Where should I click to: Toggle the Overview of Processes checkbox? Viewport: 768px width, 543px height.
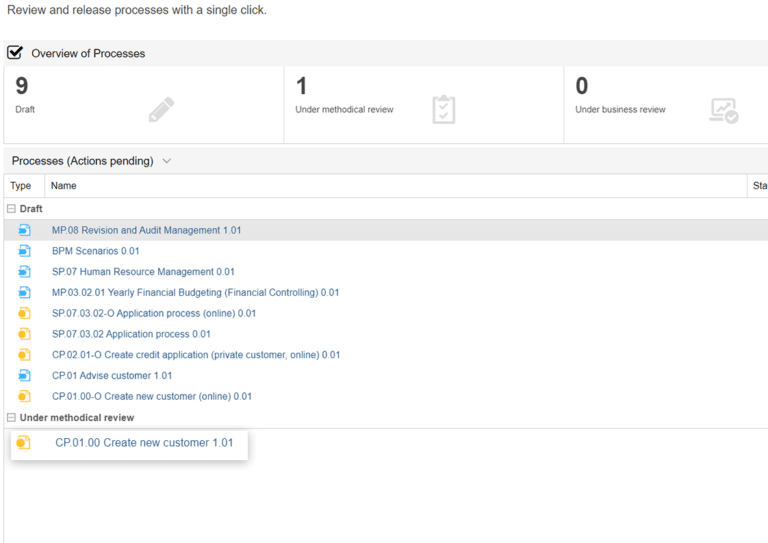[15, 53]
